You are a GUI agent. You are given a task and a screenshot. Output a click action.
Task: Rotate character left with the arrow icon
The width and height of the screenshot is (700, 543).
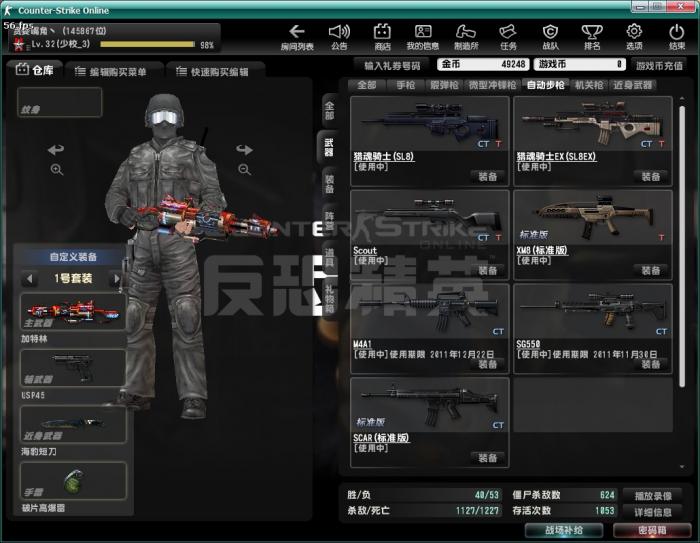(x=56, y=150)
